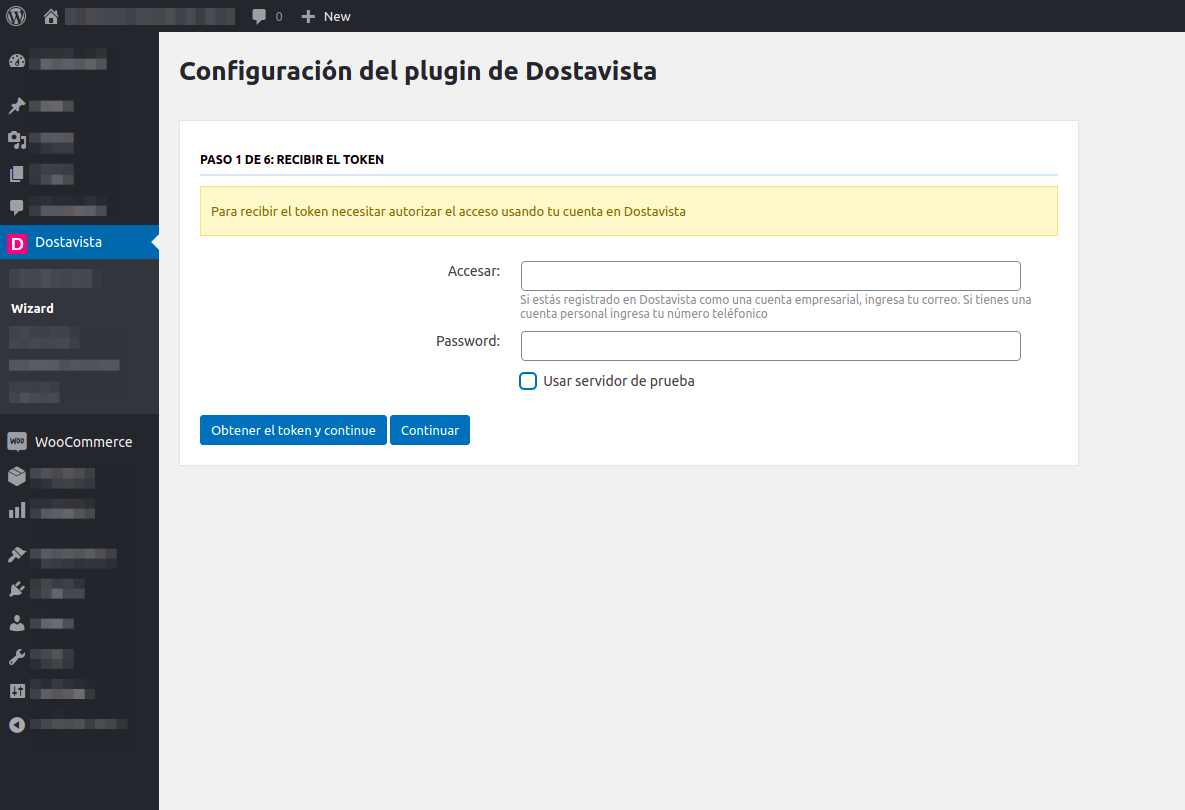Screen dimensions: 1185x810
Task: Open the Users person icon
Action: (x=17, y=623)
